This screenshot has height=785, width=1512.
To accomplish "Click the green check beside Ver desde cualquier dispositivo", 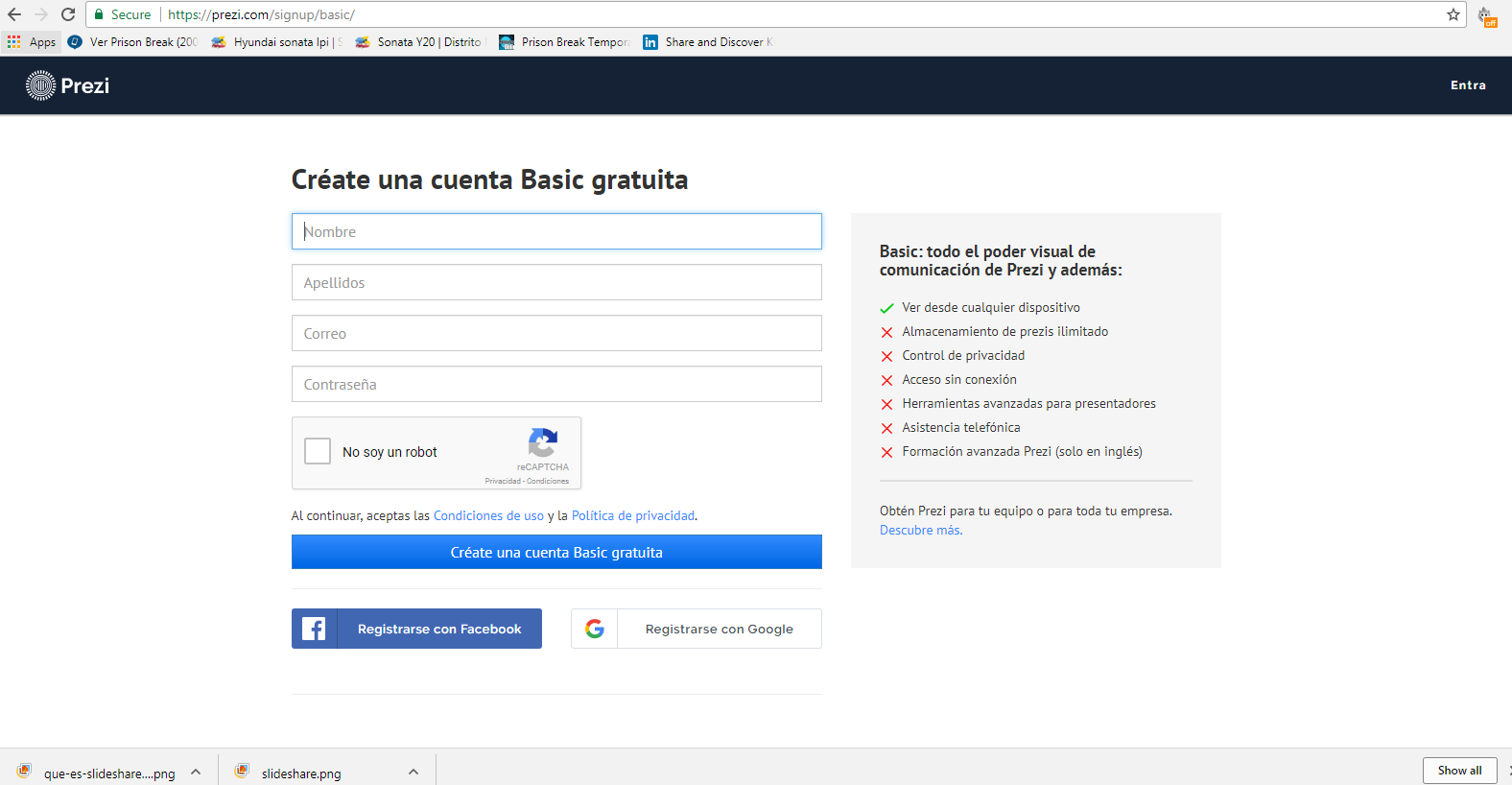I will point(886,308).
